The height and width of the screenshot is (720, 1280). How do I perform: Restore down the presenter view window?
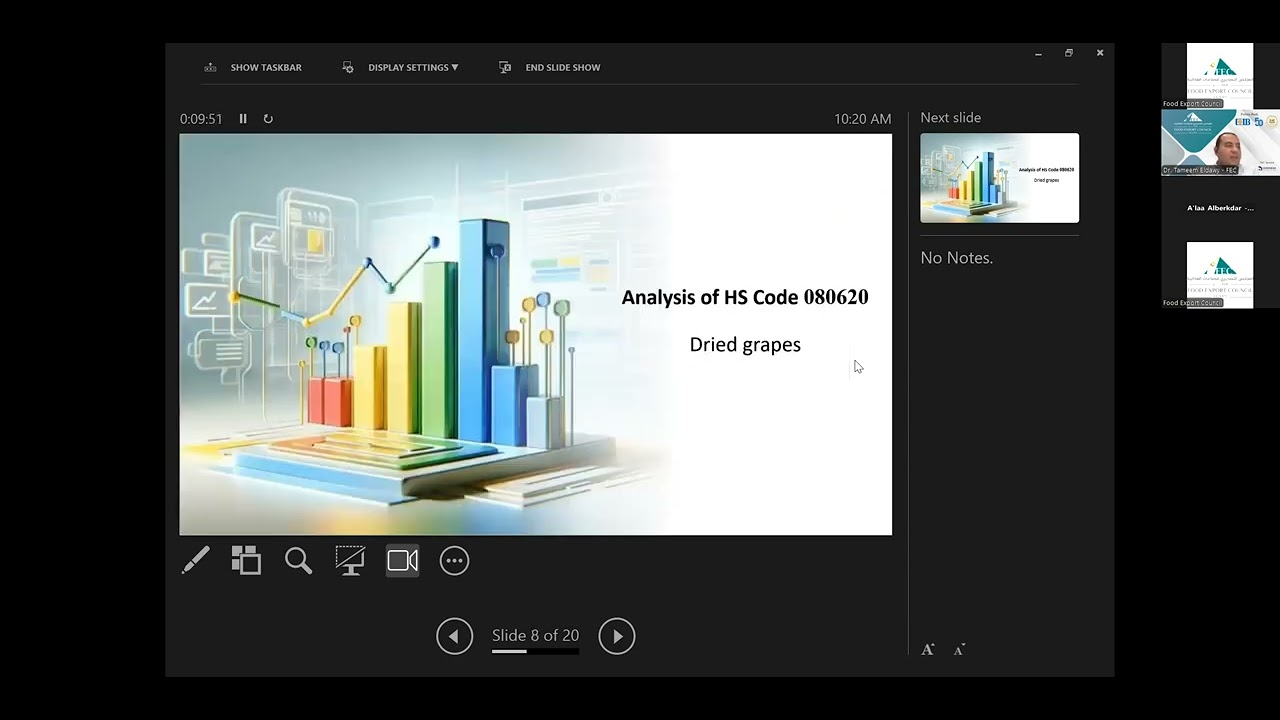[1069, 53]
